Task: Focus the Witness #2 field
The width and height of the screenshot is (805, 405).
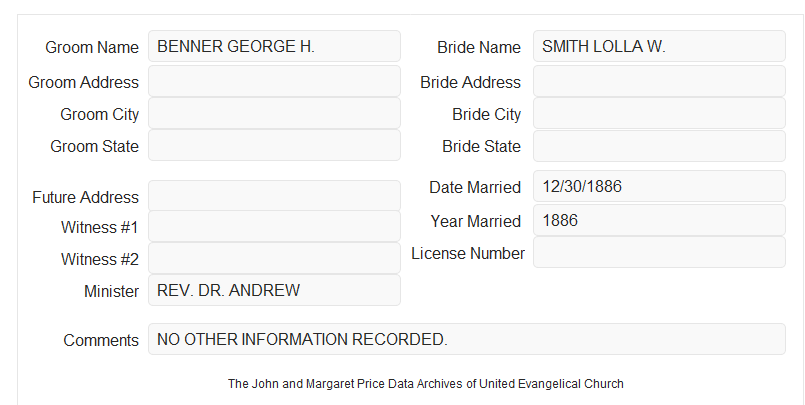Action: (274, 258)
